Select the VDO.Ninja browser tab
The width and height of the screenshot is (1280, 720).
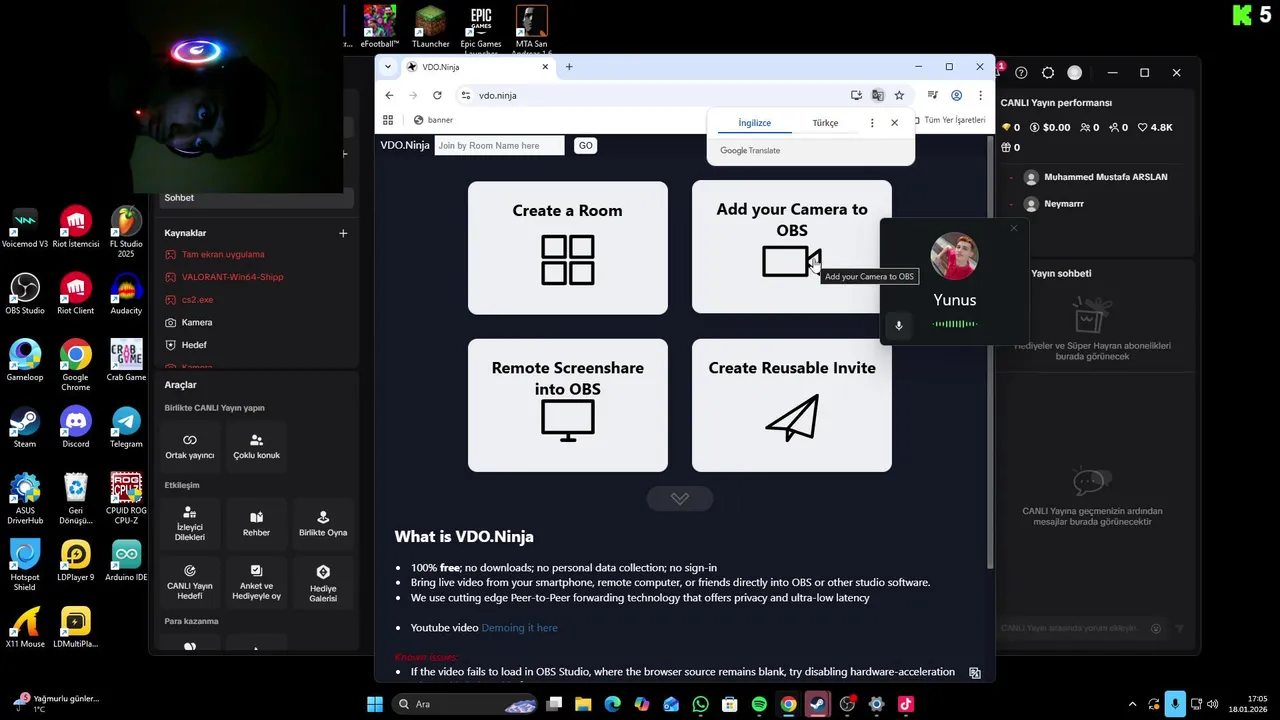pos(477,67)
